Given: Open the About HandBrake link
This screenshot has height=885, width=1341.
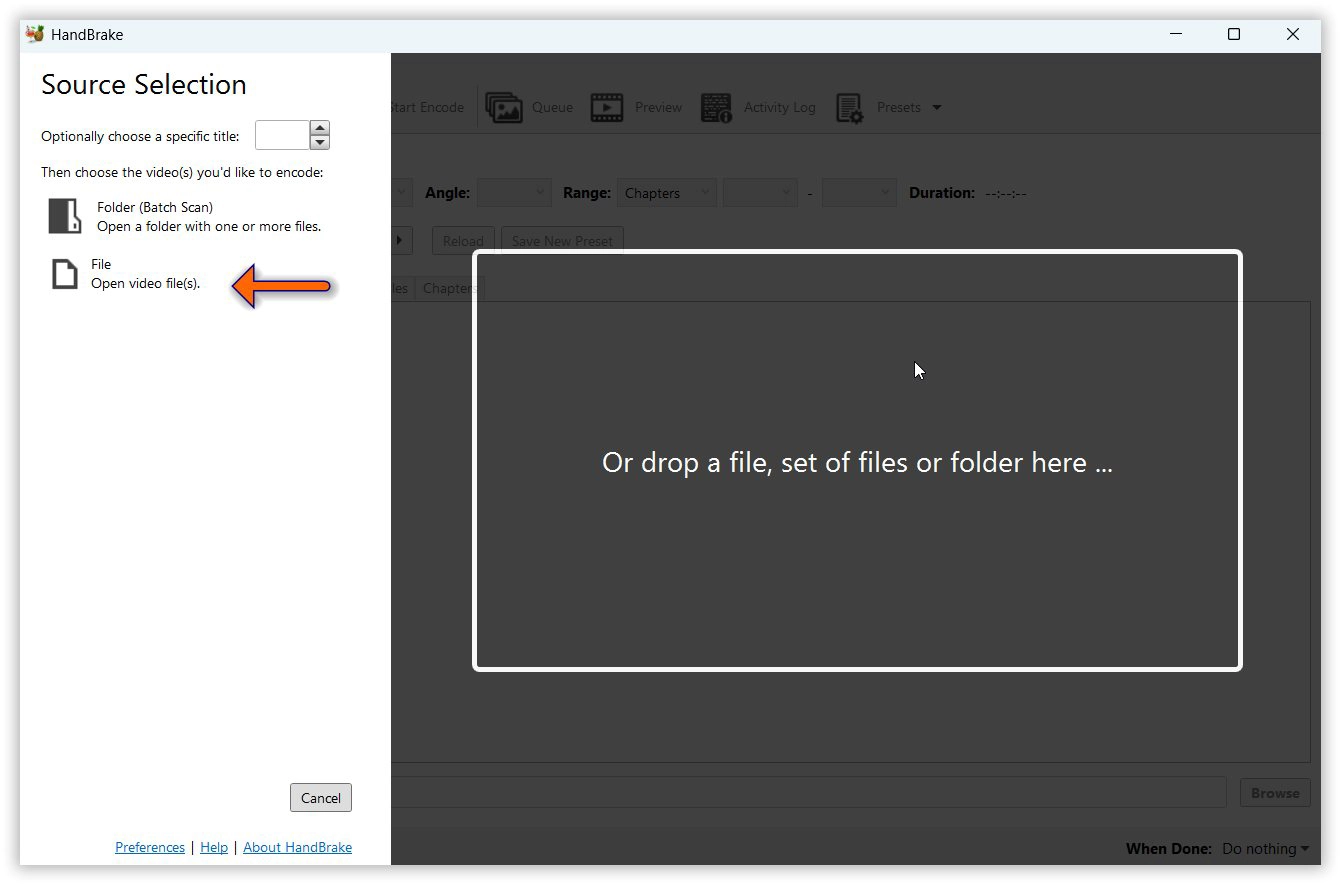Looking at the screenshot, I should (x=297, y=847).
